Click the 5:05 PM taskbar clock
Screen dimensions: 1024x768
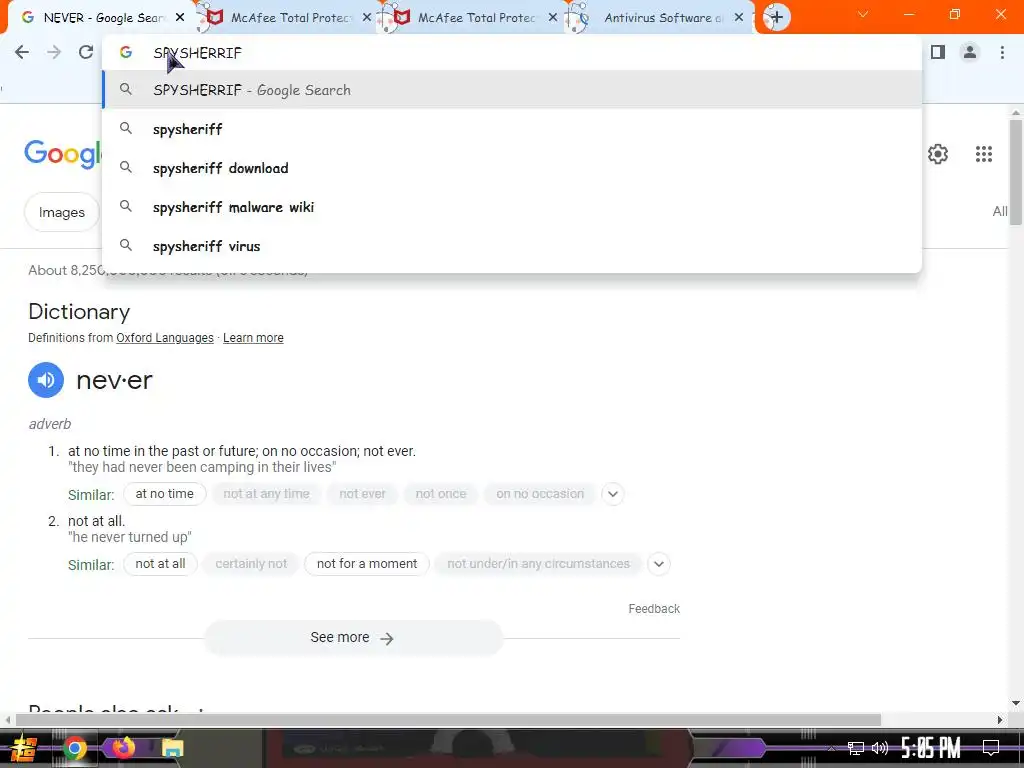point(931,748)
